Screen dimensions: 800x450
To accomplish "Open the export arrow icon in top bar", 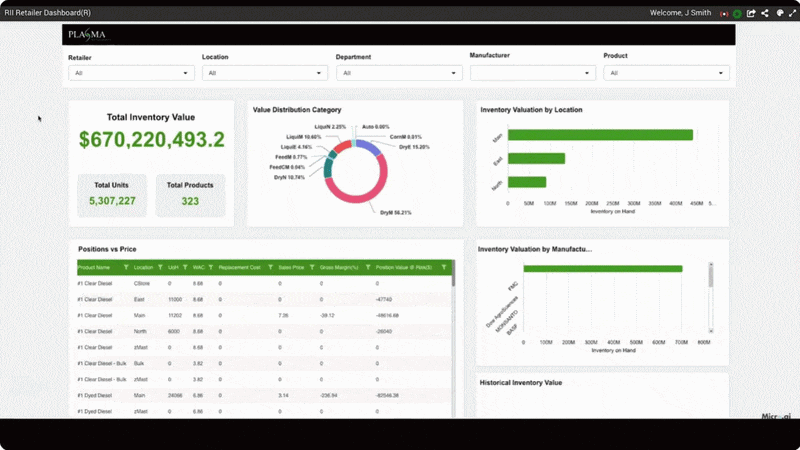I will (x=751, y=14).
